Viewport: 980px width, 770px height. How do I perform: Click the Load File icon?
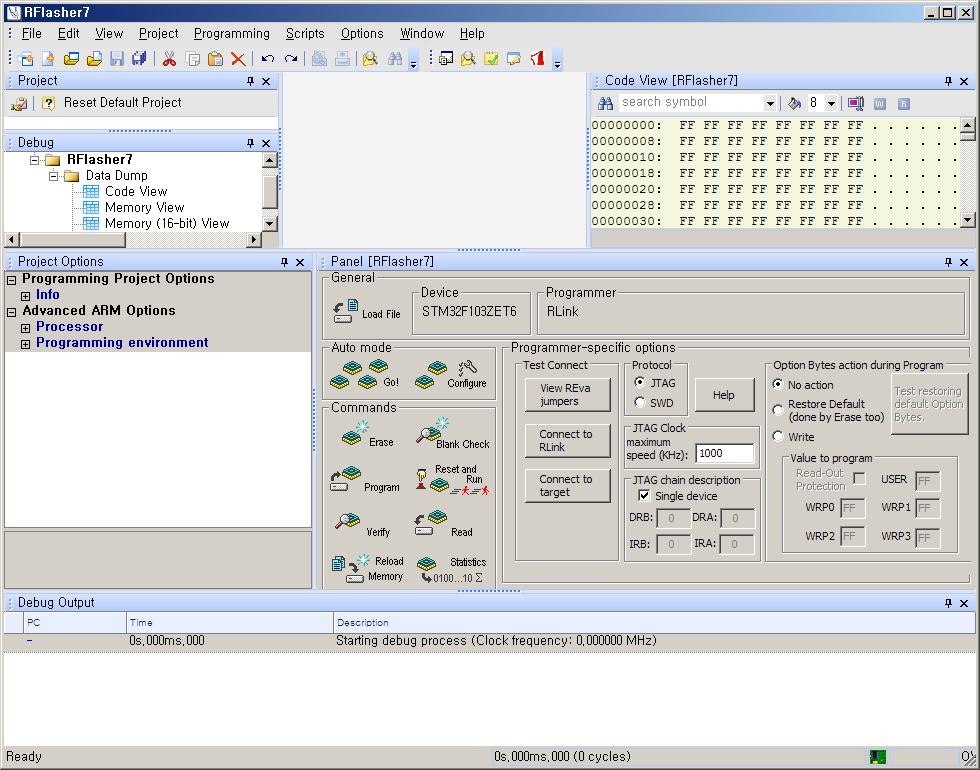coord(346,310)
